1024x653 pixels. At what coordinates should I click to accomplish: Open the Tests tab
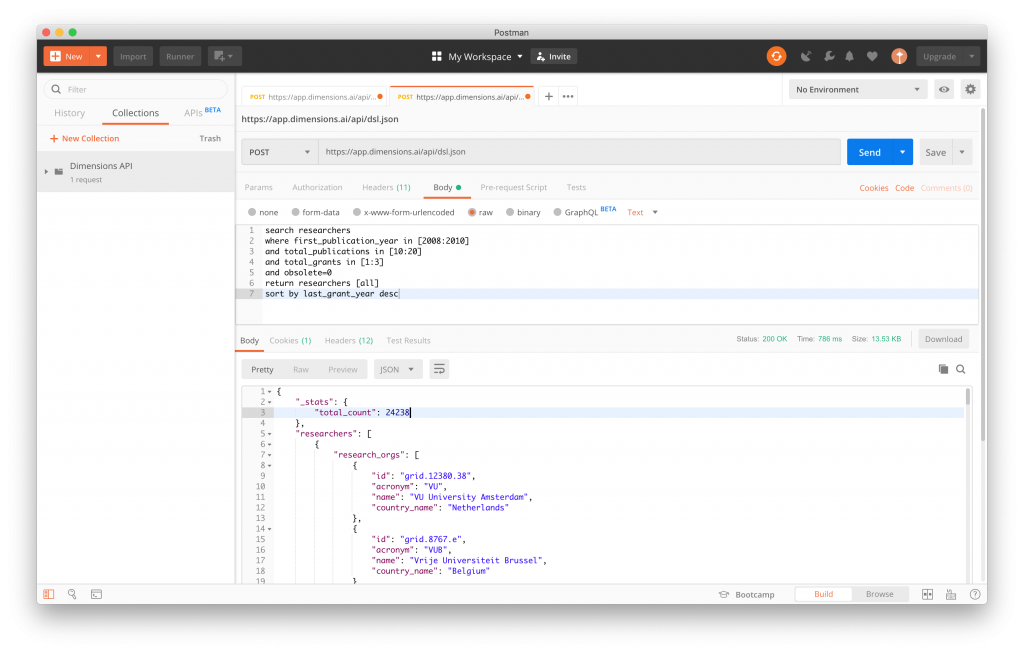click(x=576, y=187)
